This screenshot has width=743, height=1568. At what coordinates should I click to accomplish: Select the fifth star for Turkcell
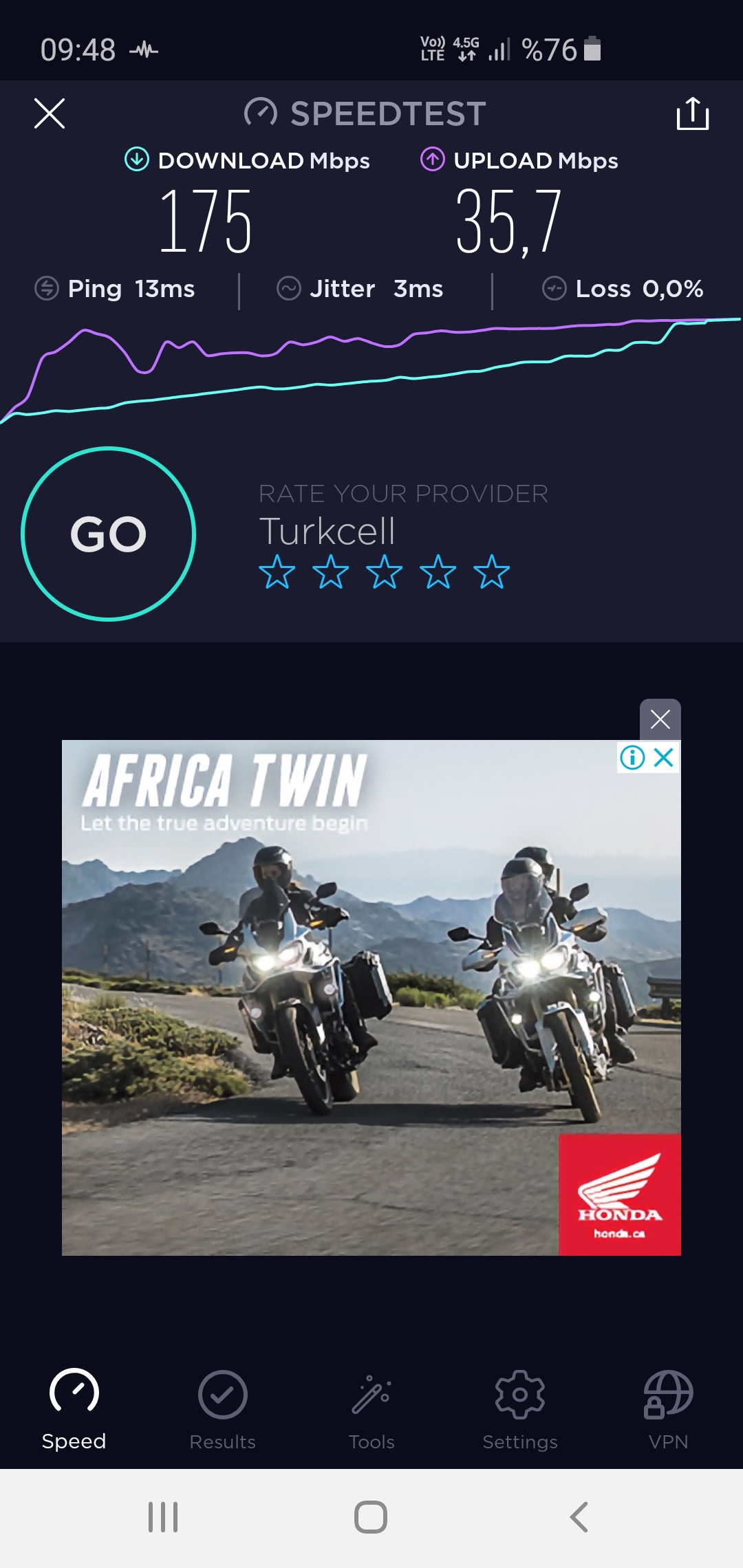pos(491,571)
